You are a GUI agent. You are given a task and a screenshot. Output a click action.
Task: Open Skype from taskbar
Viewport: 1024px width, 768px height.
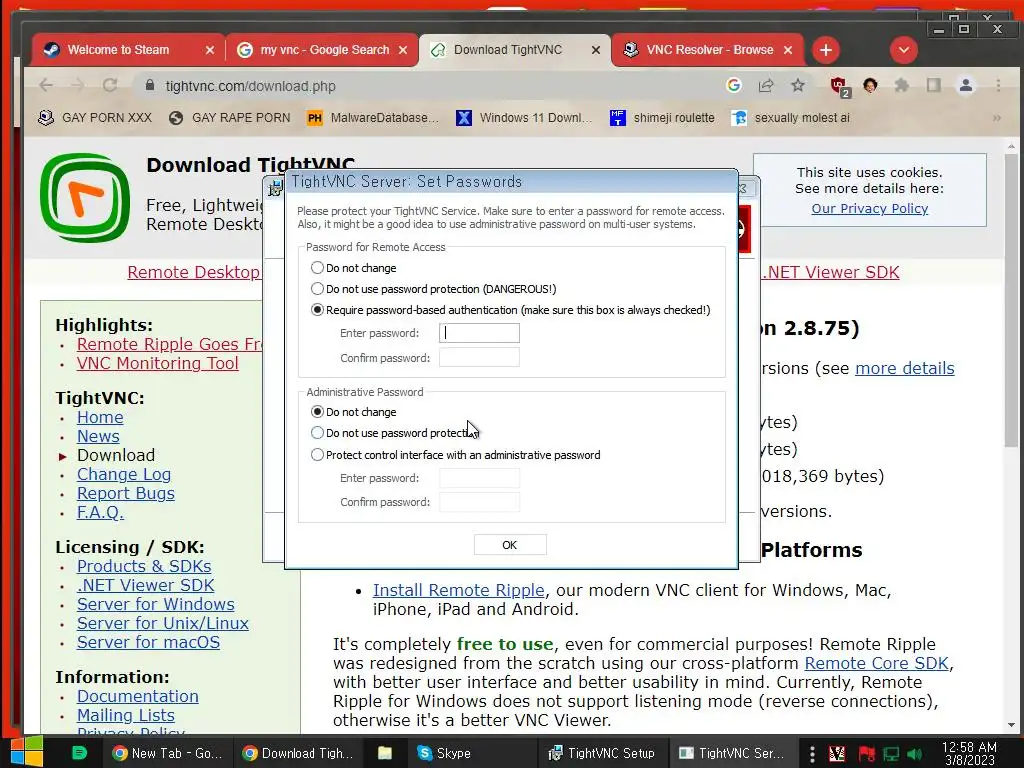[444, 753]
